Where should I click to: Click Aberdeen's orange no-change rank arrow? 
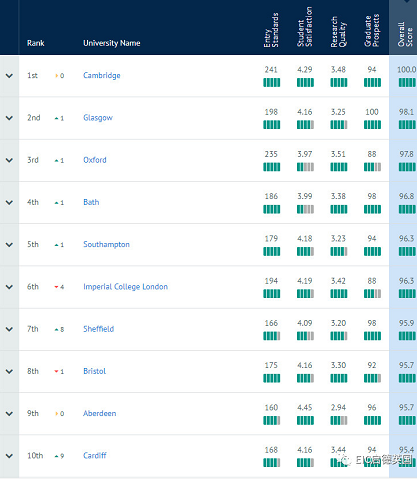[x=57, y=414]
